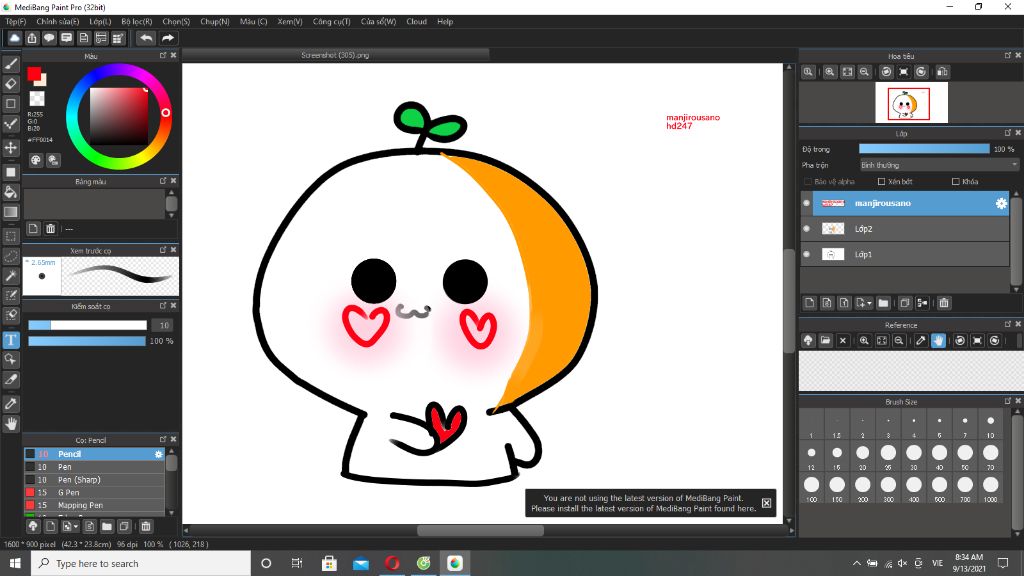This screenshot has height=576, width=1024.
Task: Activate the Text tool
Action: tap(11, 340)
